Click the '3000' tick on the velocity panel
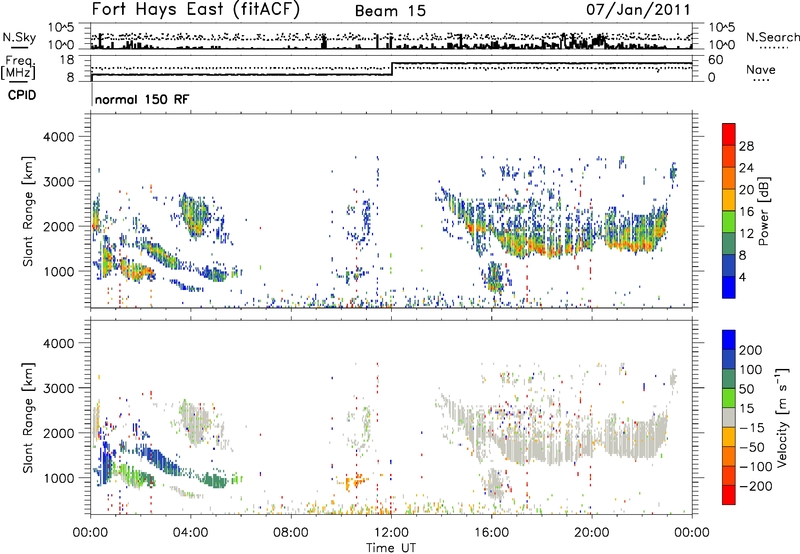The height and width of the screenshot is (554, 800). pos(59,388)
